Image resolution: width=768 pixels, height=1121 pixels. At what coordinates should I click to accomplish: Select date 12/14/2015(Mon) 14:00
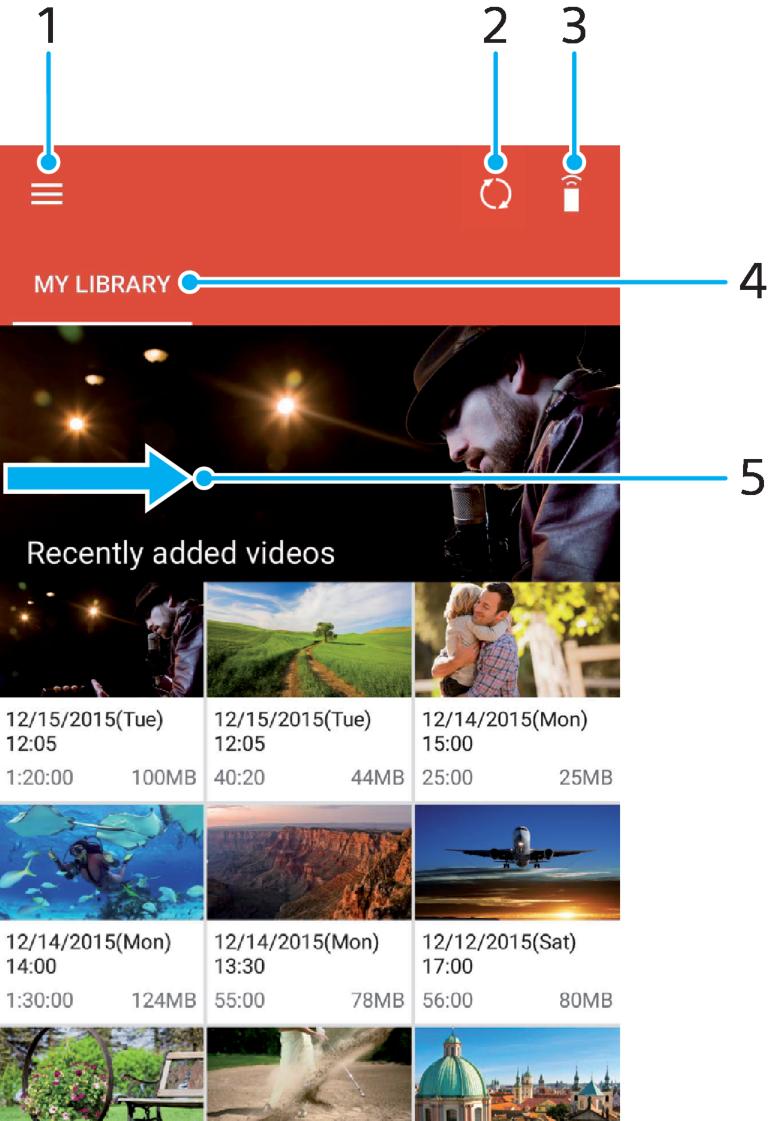pos(89,954)
